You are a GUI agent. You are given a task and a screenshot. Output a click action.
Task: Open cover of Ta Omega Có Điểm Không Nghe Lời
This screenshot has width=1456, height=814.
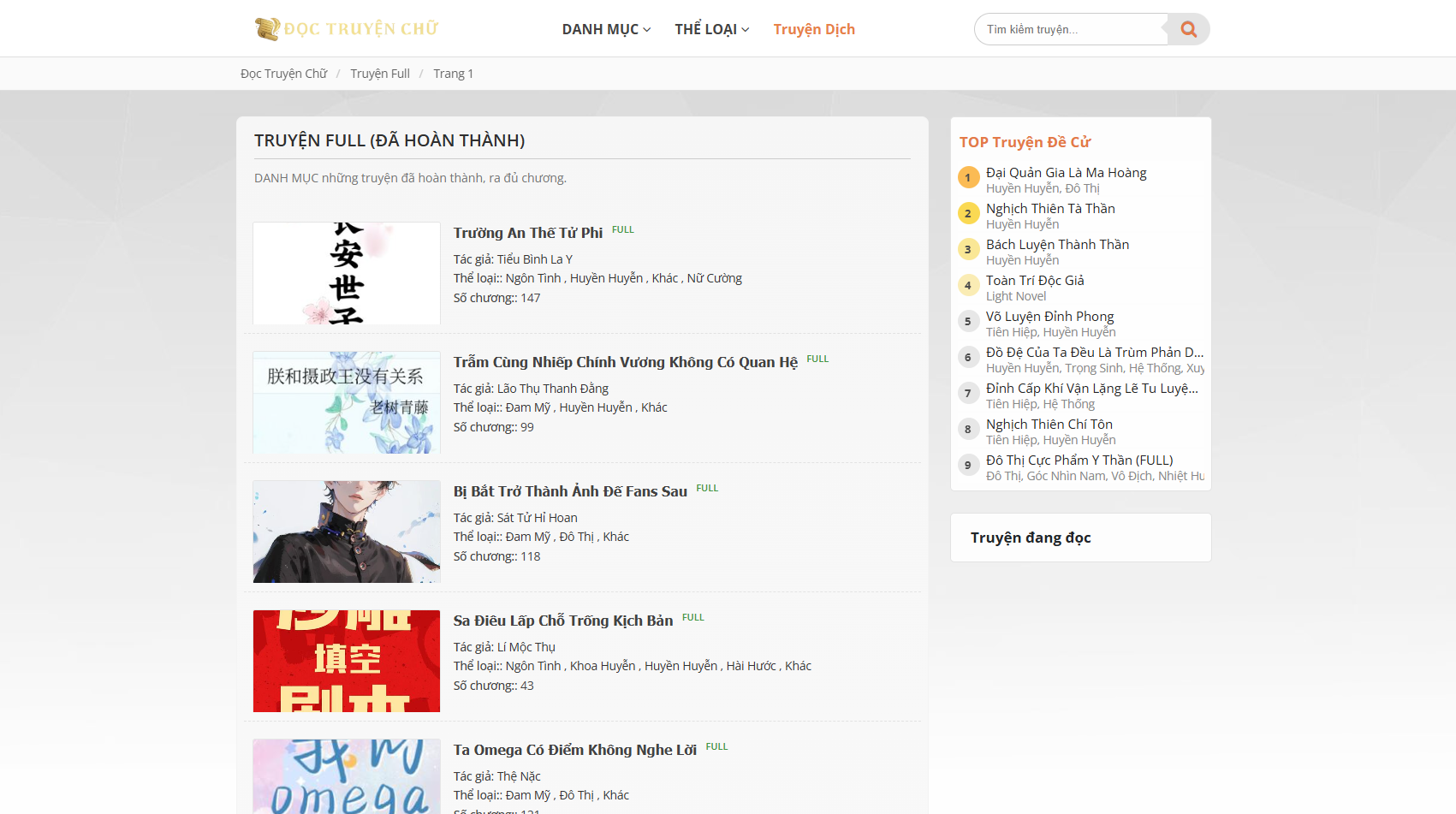tap(347, 776)
